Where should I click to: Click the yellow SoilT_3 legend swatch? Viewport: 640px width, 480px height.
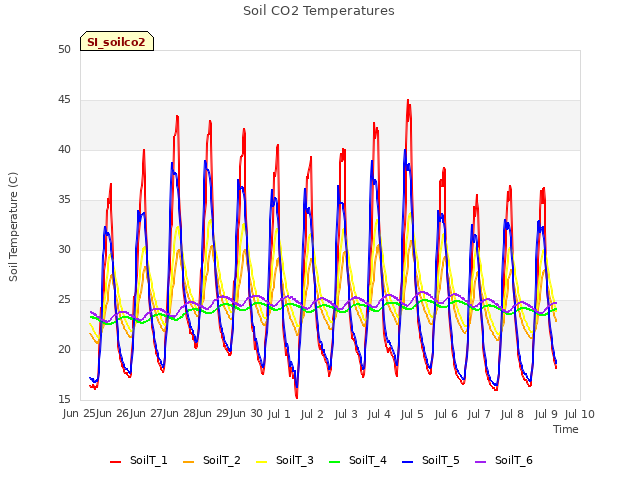(262, 462)
